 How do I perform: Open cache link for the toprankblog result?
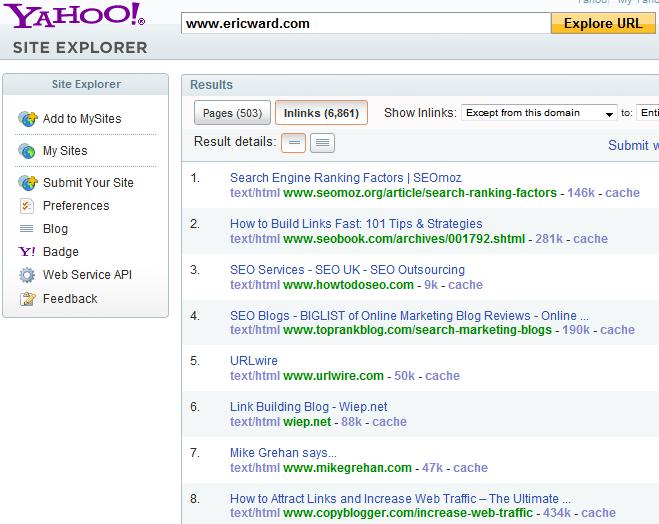617,330
